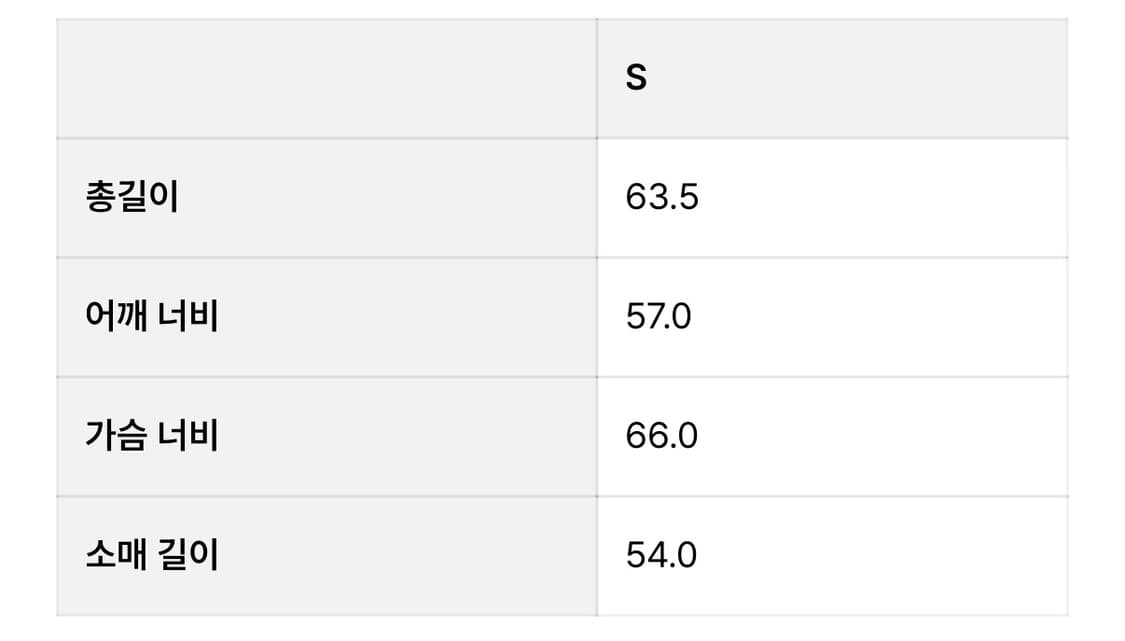Click the 63.5 total length value
The image size is (1125, 641).
click(x=662, y=198)
